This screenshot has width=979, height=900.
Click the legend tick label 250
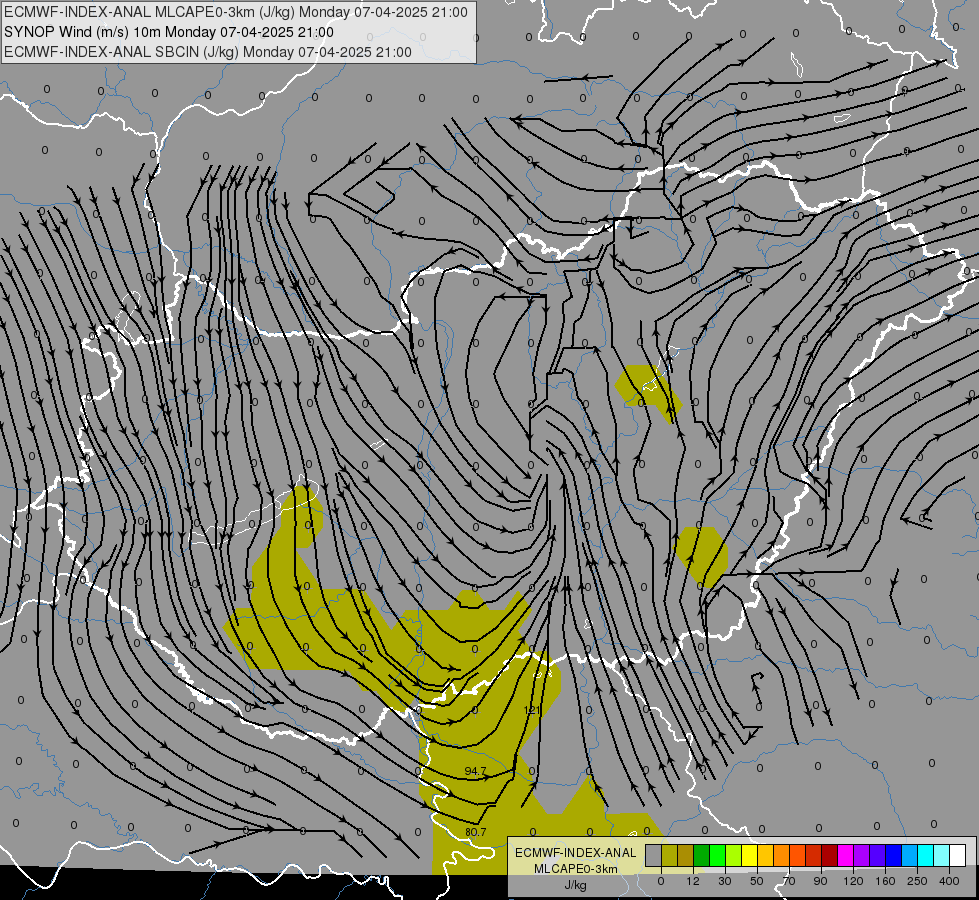[x=917, y=881]
